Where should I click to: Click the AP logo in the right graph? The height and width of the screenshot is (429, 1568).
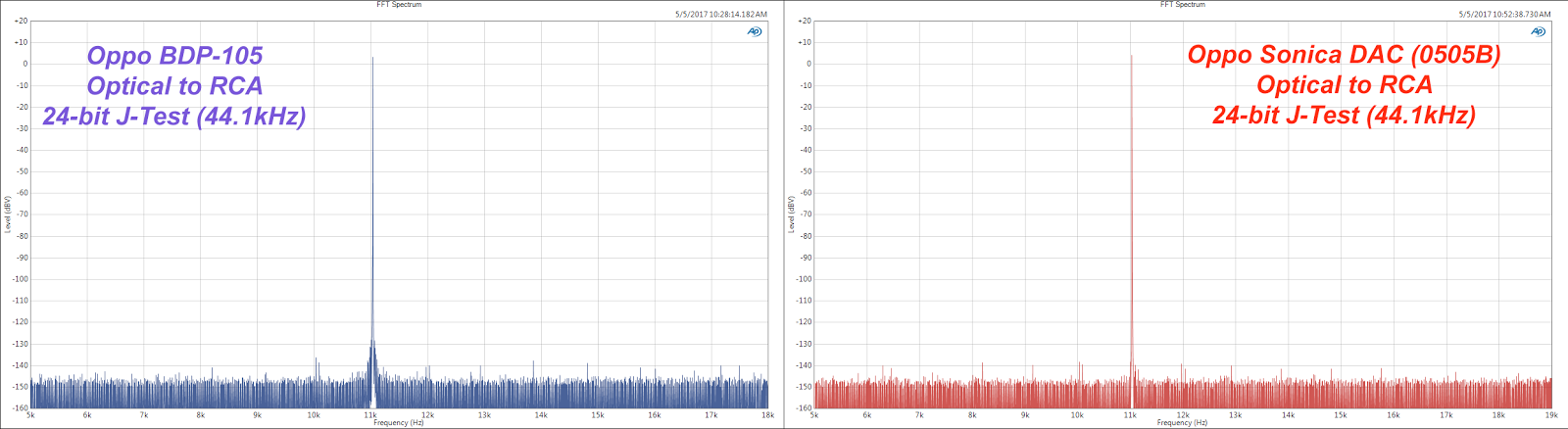(x=1539, y=31)
